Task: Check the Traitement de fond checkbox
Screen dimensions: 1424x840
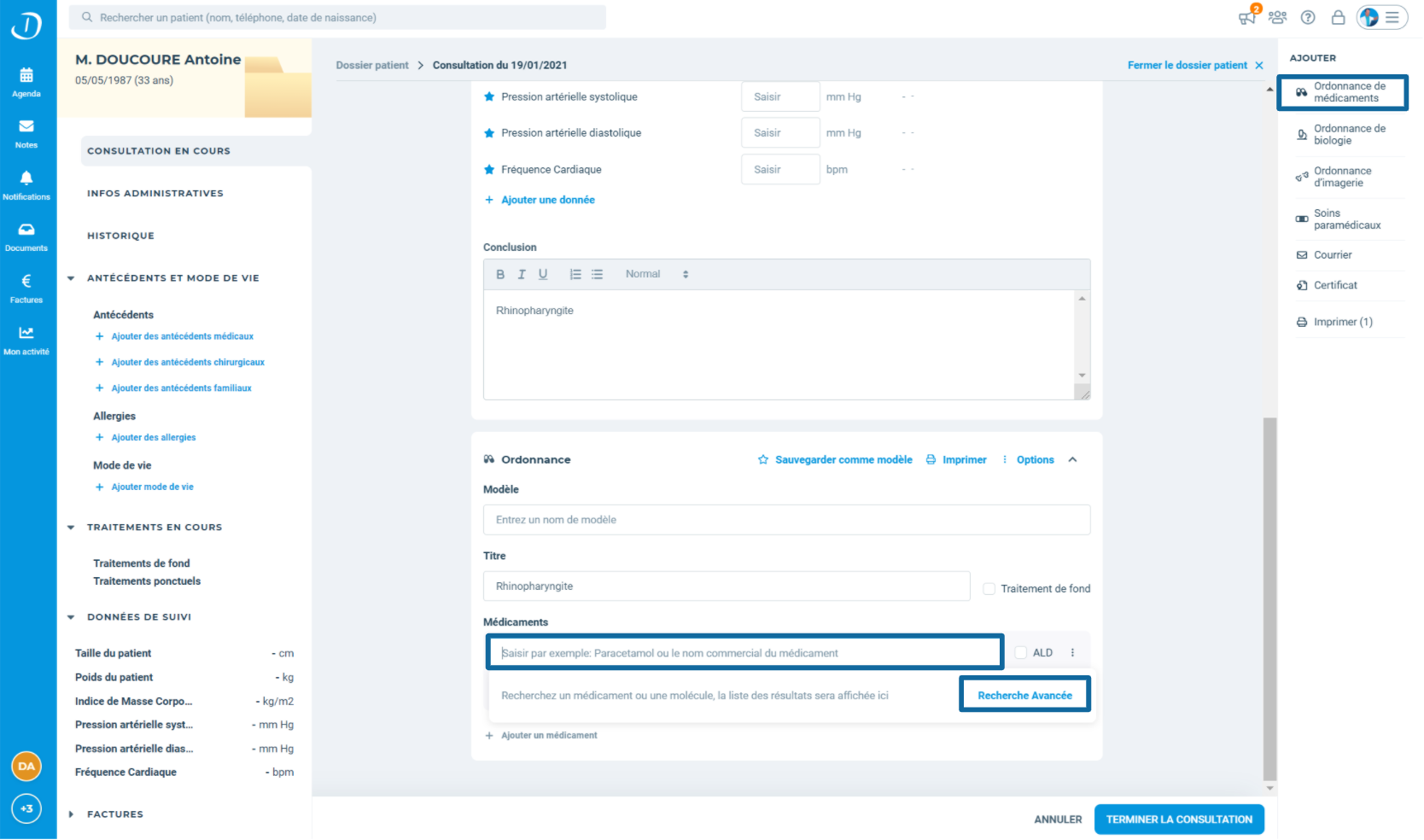Action: point(989,589)
